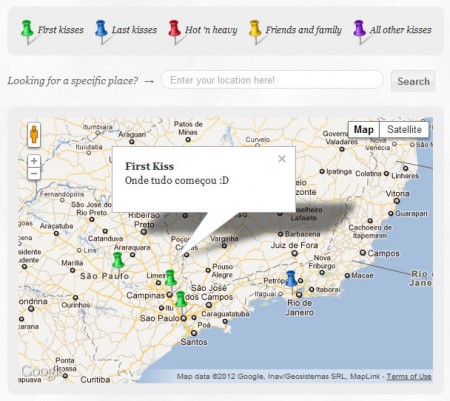
Task: Click the Patos de Minas label
Action: 188,128
